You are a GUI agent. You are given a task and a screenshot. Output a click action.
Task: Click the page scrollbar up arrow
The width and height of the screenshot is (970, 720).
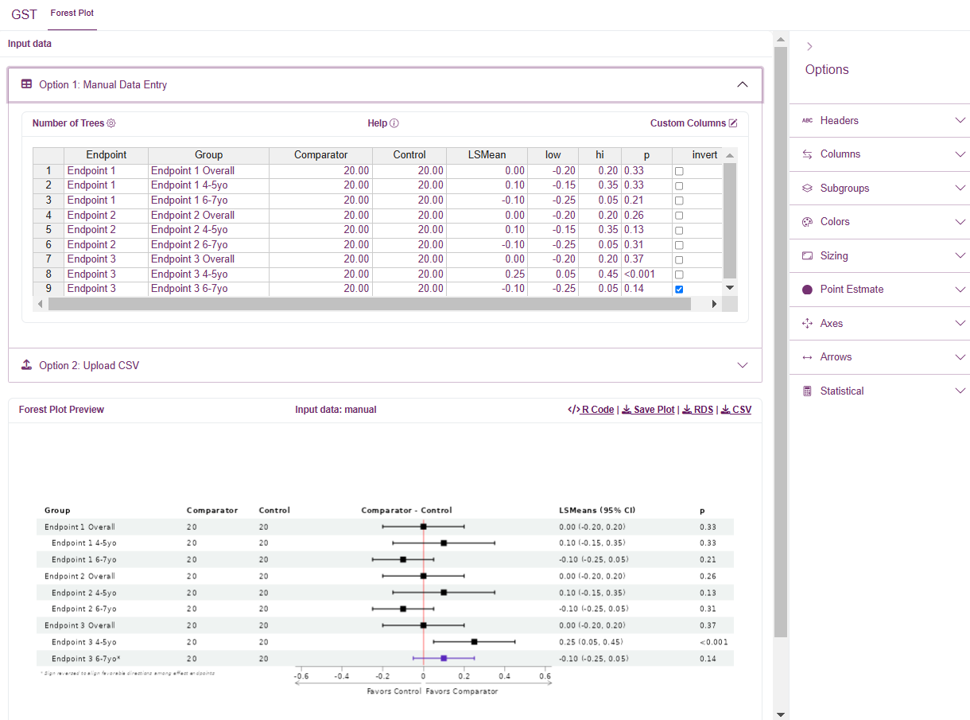pyautogui.click(x=781, y=39)
